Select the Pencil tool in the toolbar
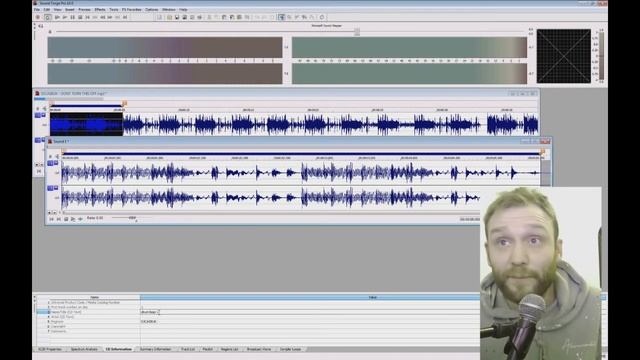The width and height of the screenshot is (640, 360). [x=297, y=17]
